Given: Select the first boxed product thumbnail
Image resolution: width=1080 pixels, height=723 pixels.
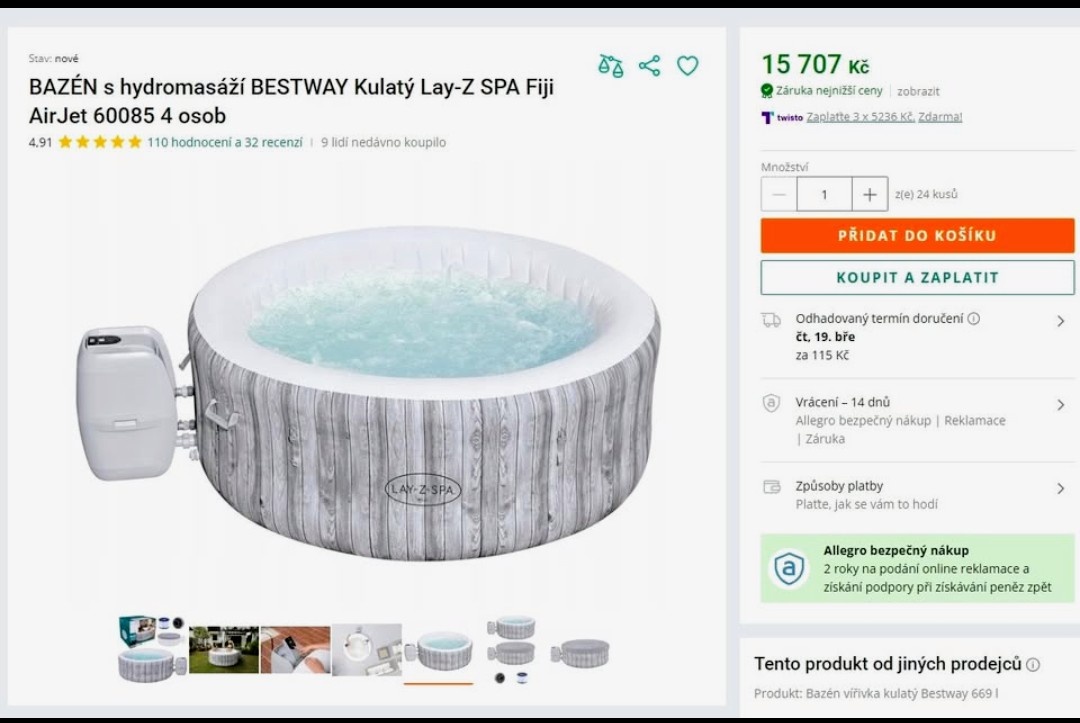Looking at the screenshot, I should (x=152, y=650).
